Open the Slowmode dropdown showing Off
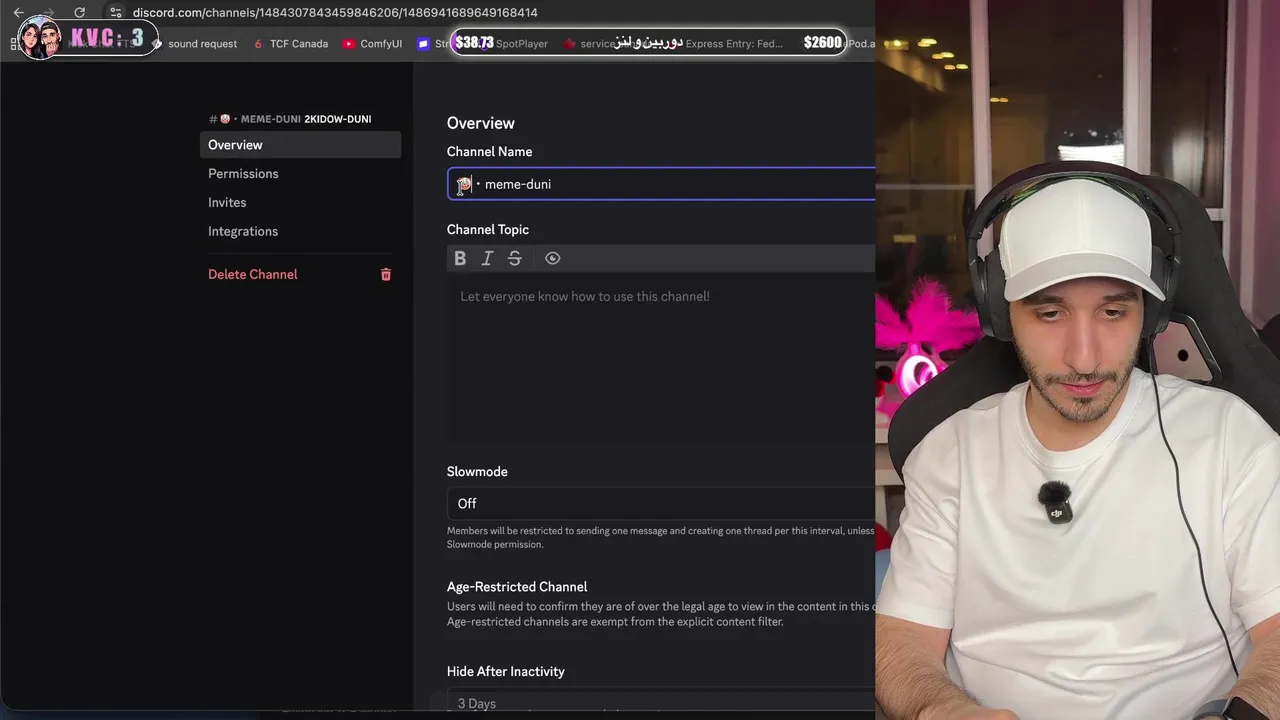This screenshot has width=1280, height=720. click(x=661, y=503)
